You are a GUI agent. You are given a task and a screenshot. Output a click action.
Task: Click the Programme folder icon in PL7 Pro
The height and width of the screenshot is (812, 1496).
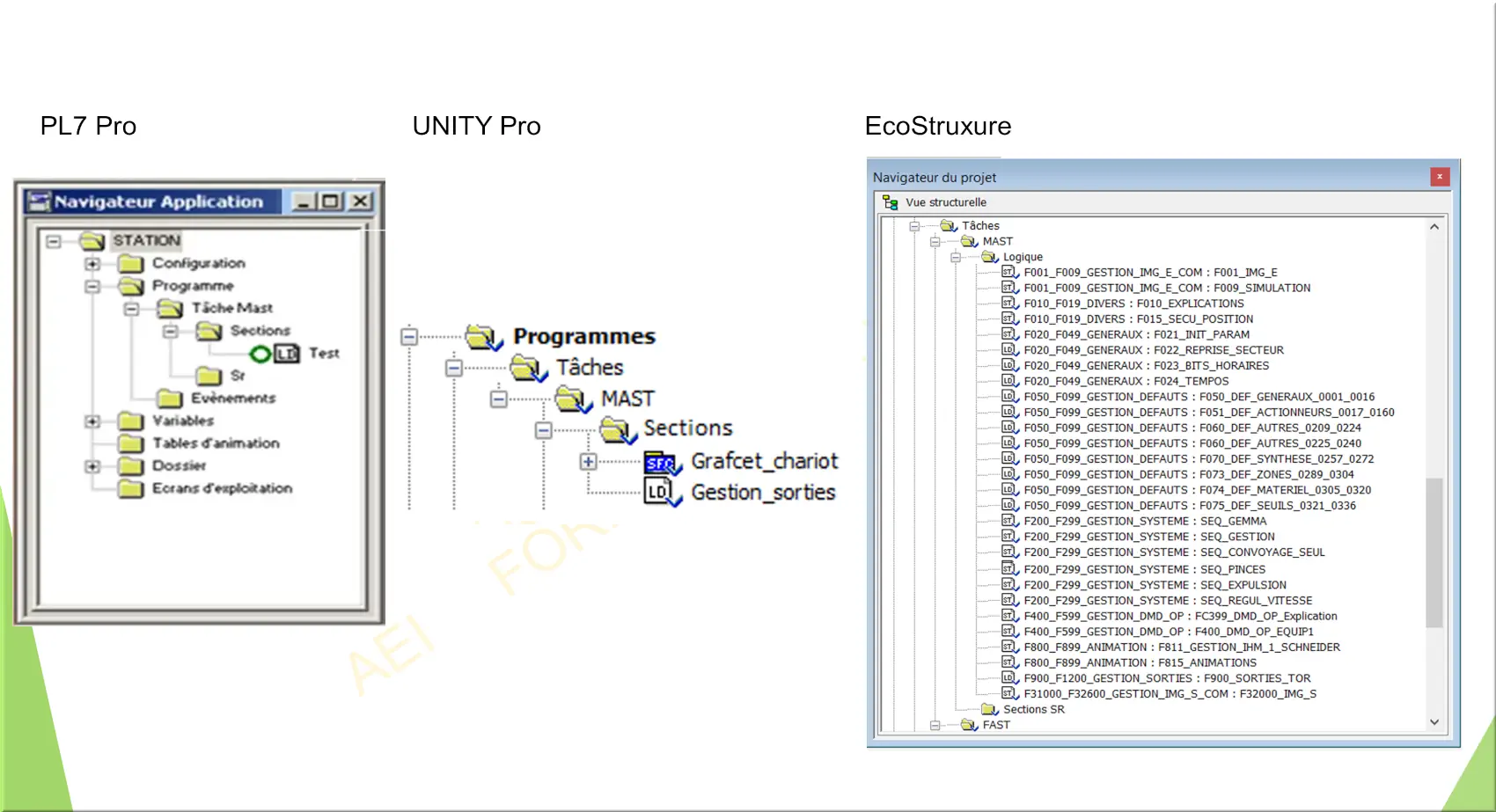(131, 286)
